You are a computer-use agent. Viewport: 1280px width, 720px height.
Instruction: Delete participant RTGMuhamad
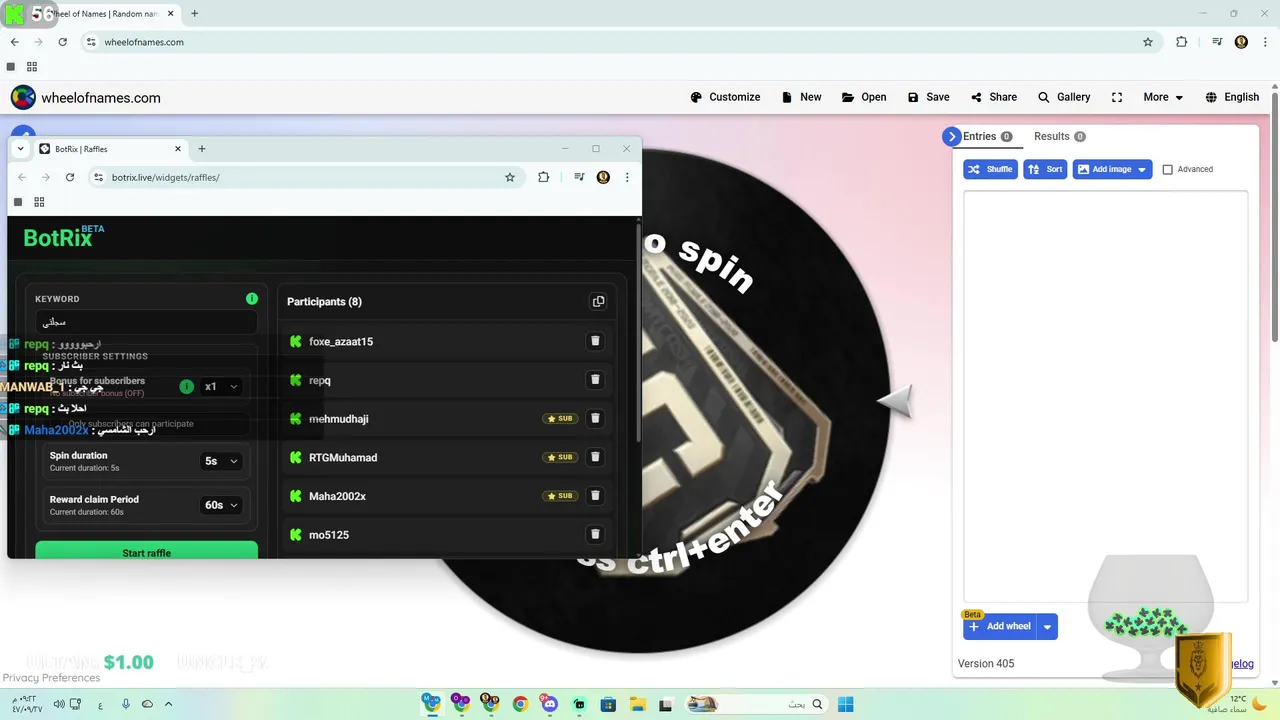tap(595, 457)
